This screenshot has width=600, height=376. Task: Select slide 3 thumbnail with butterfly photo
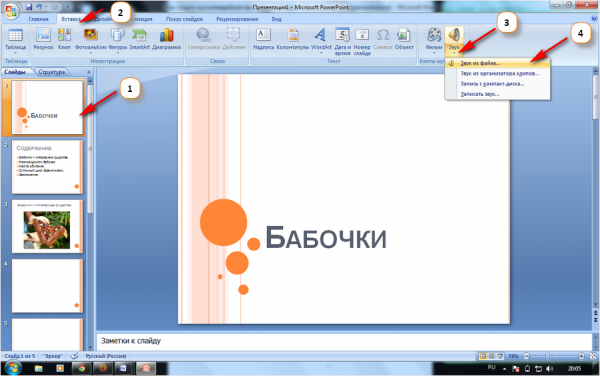click(47, 226)
